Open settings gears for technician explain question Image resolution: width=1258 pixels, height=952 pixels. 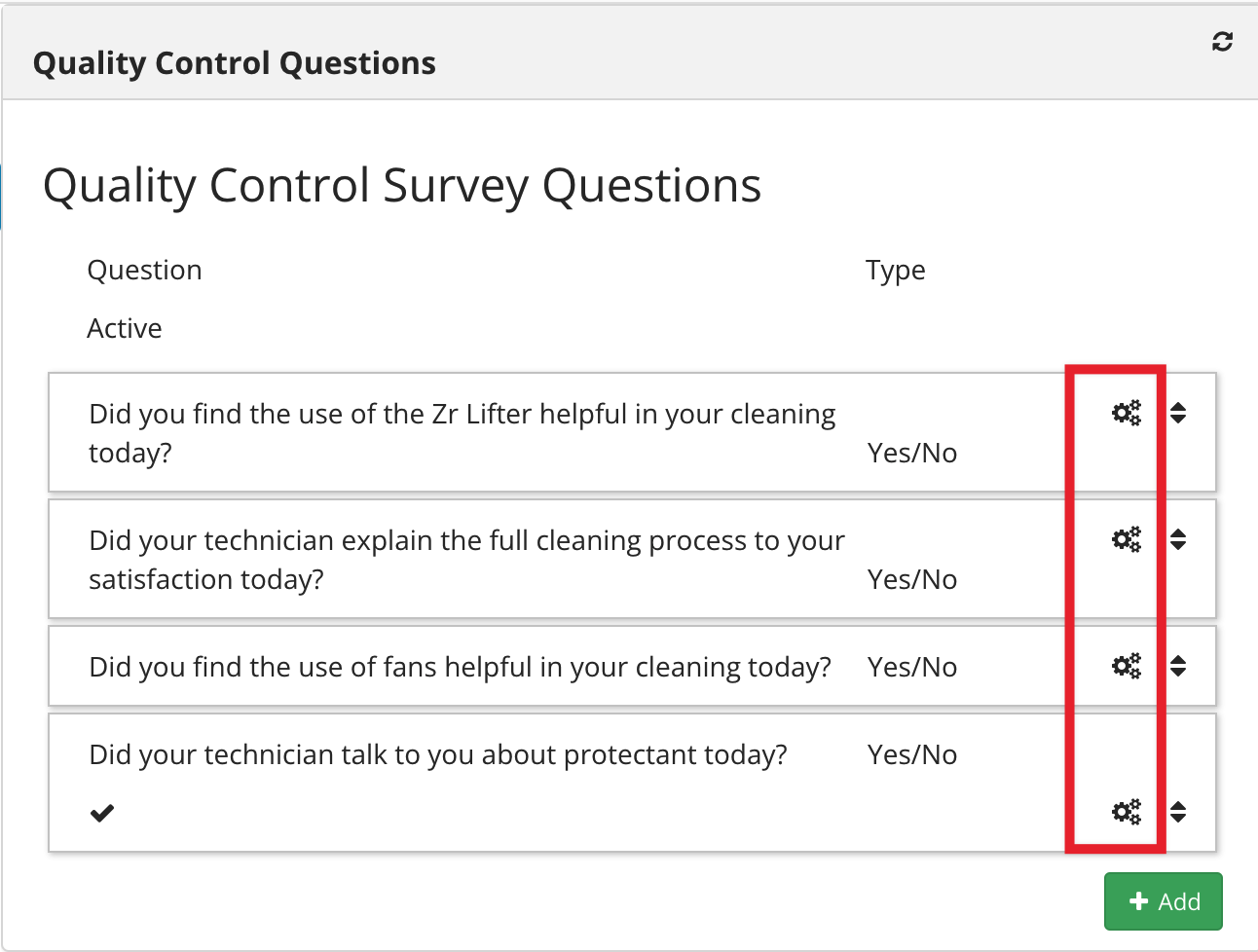coord(1127,539)
